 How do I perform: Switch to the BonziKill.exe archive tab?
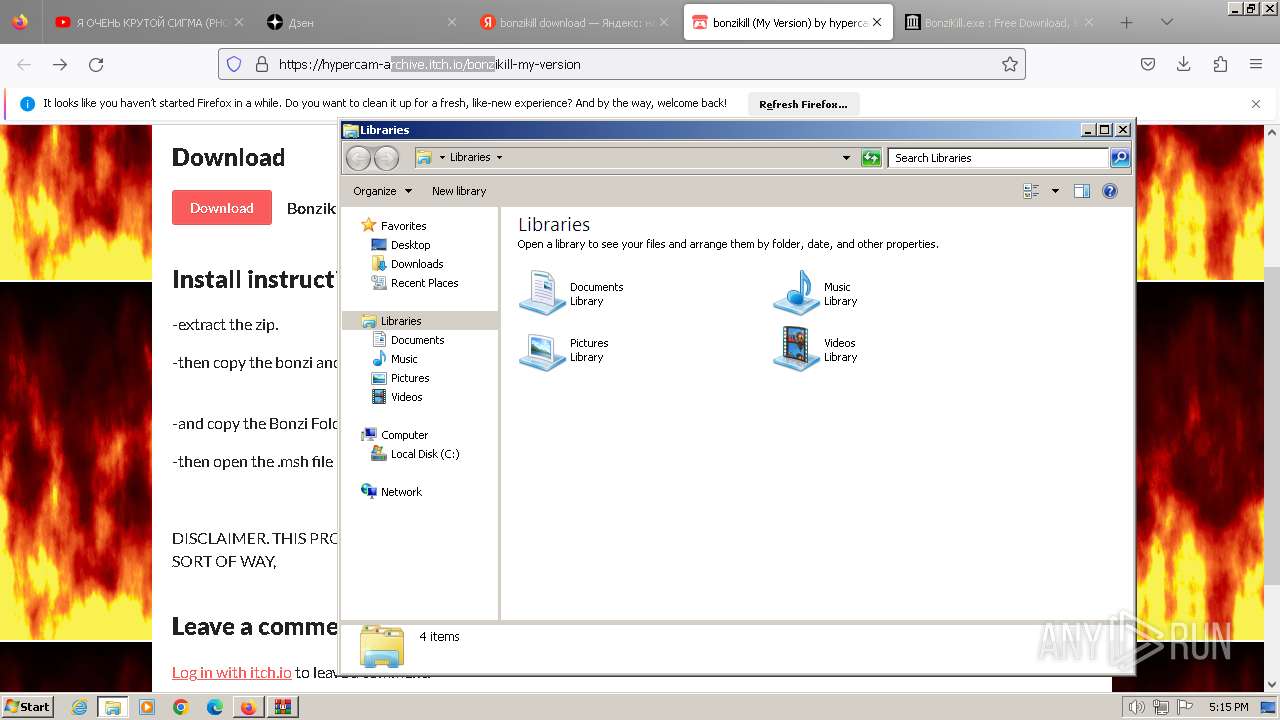click(x=997, y=22)
